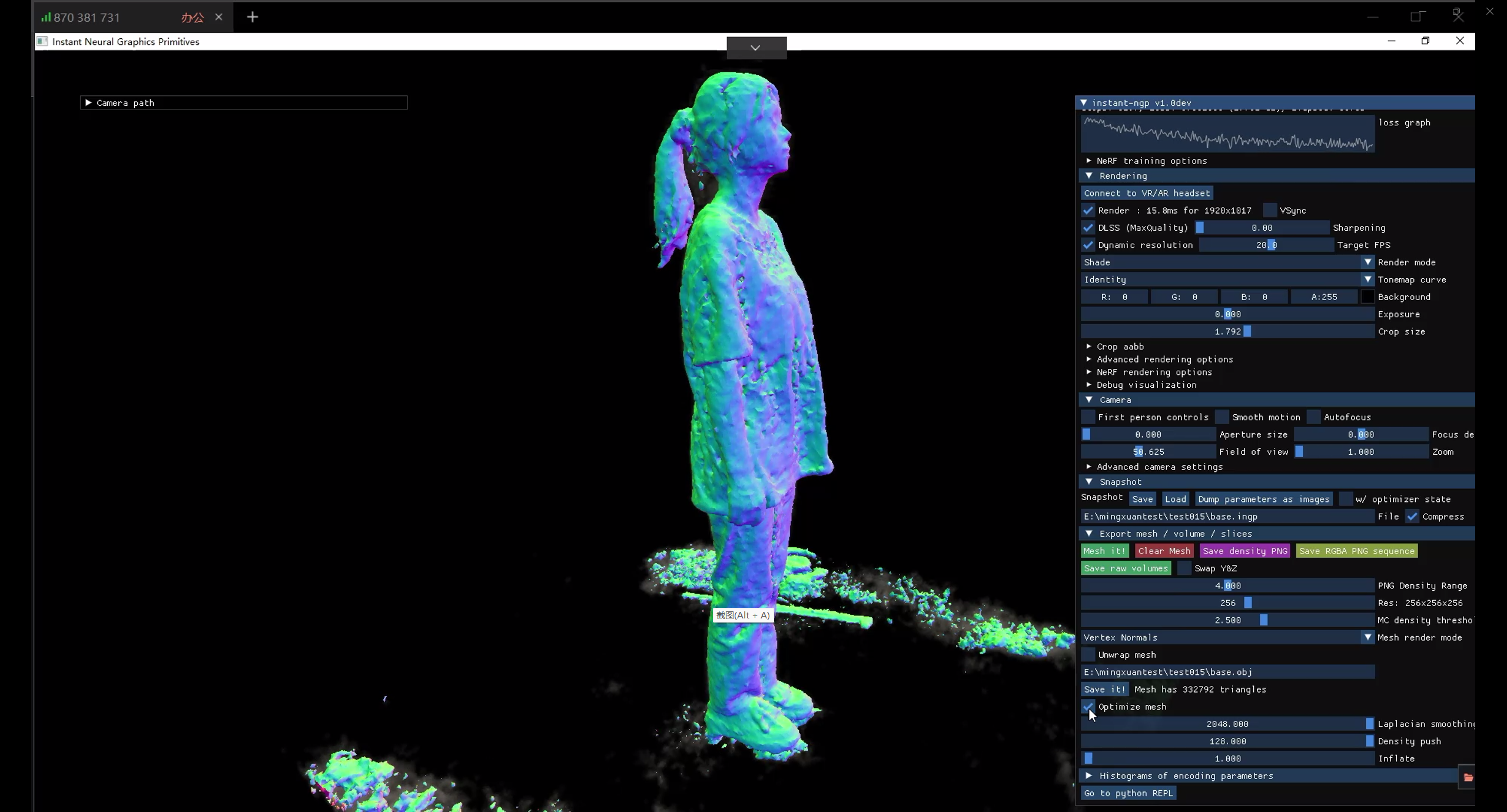
Task: Click the snapshot file path field
Action: coord(1227,516)
